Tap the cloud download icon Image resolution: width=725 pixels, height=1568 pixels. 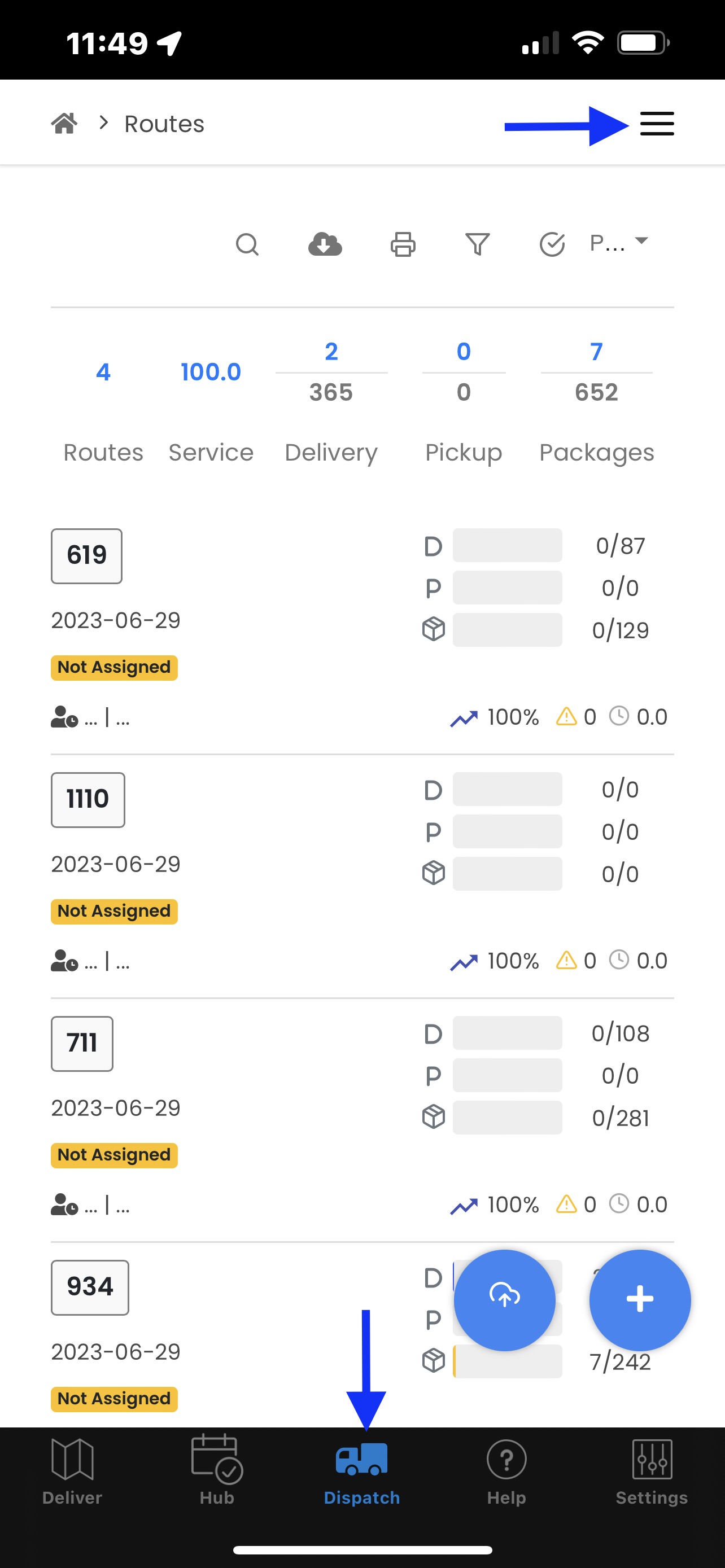pyautogui.click(x=325, y=245)
